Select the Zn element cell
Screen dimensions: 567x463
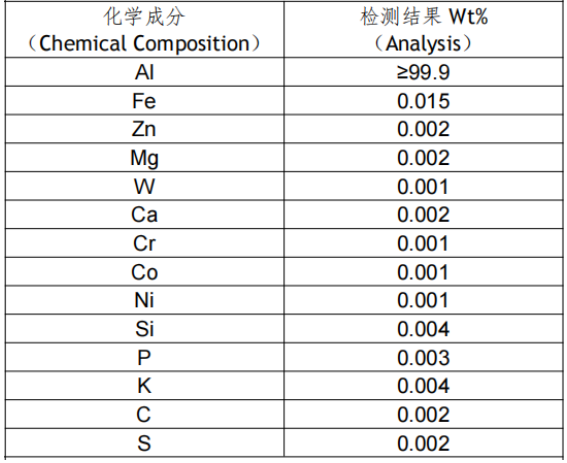145,129
